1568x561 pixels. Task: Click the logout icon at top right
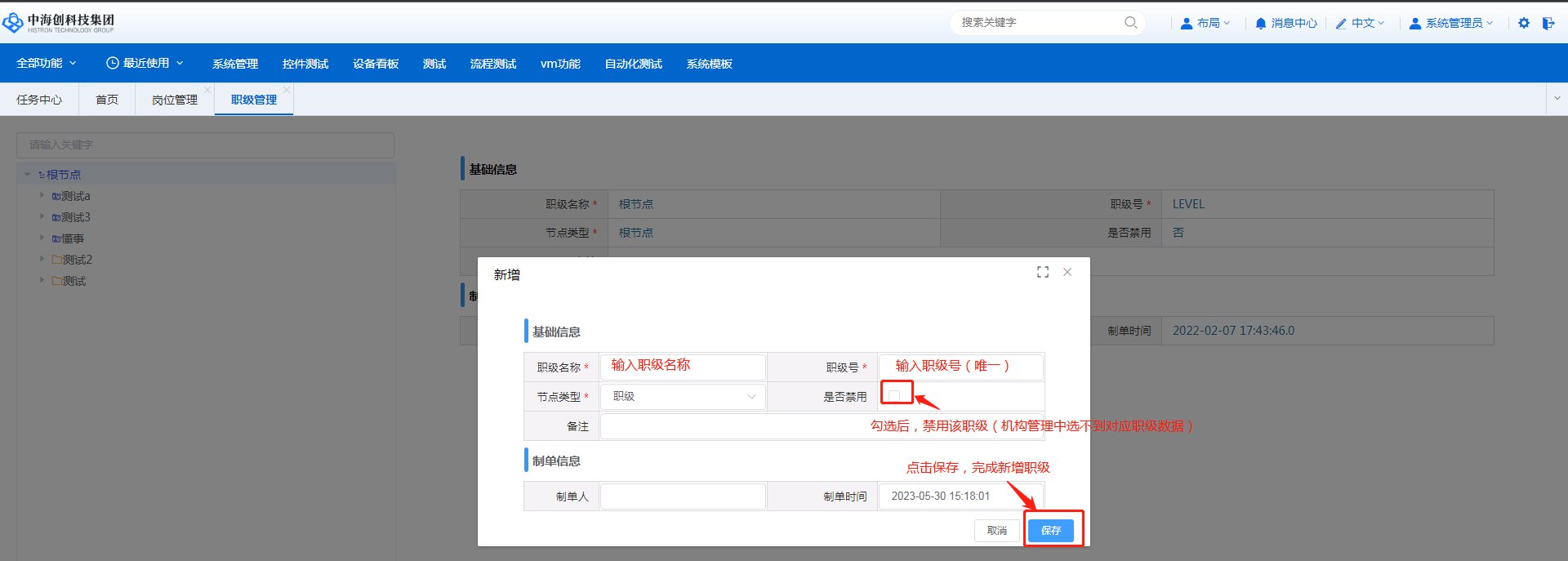pyautogui.click(x=1548, y=24)
